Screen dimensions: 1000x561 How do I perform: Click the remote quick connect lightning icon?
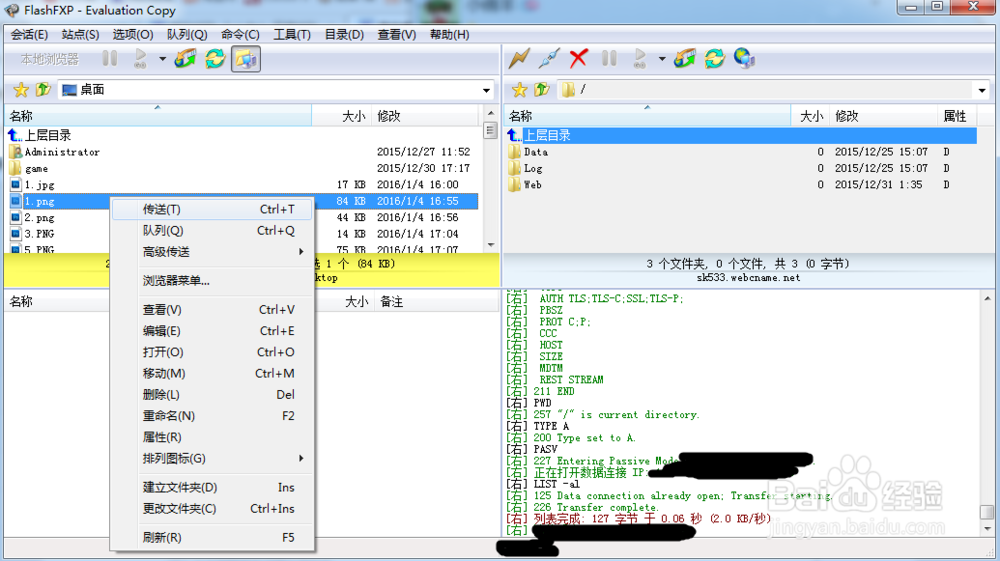(518, 59)
